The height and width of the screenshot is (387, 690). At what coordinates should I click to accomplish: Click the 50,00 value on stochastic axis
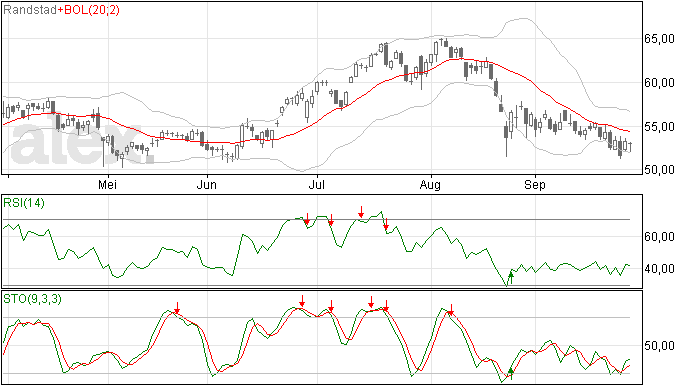(659, 346)
